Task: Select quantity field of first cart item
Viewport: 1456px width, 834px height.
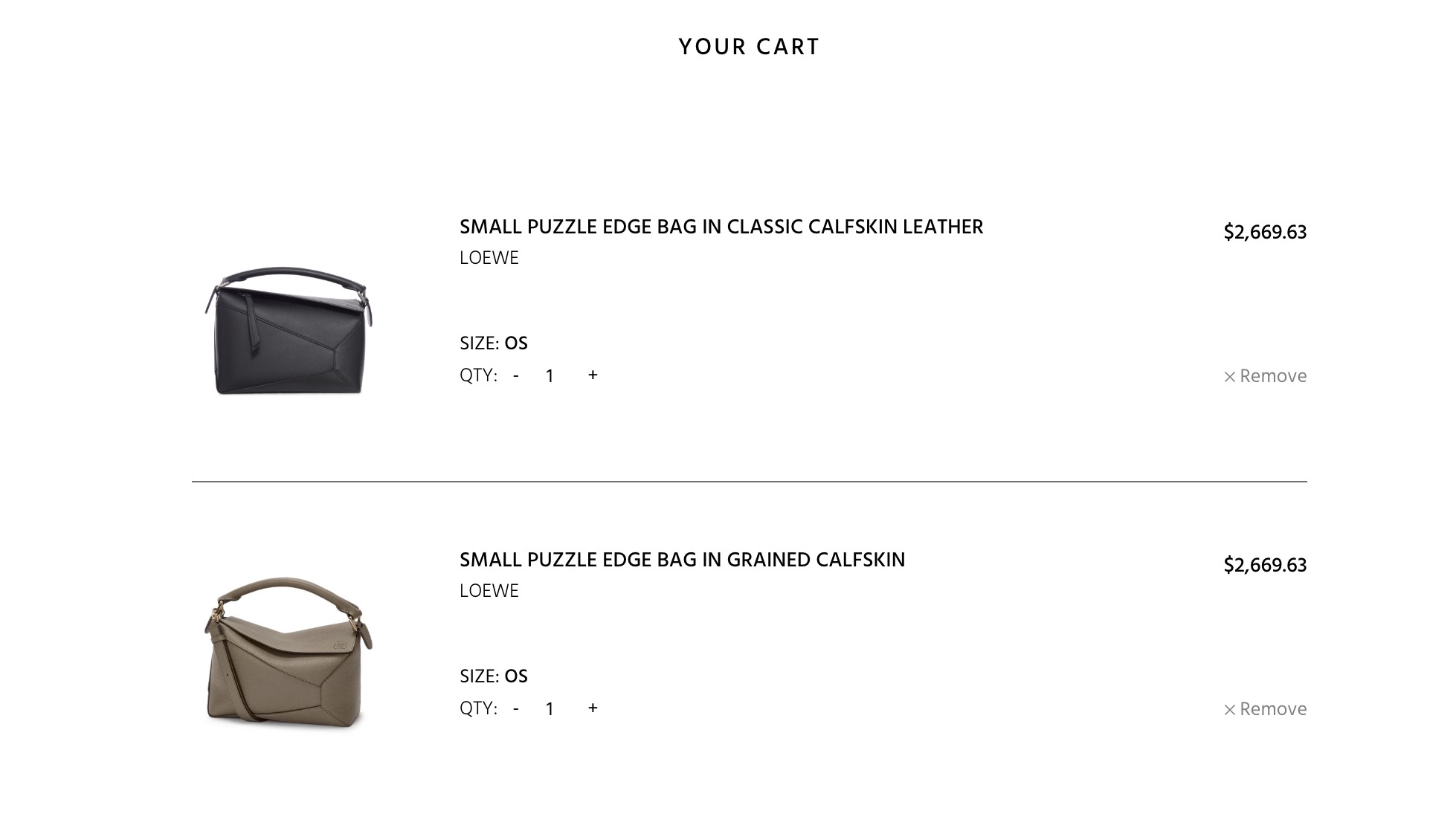Action: coord(550,375)
